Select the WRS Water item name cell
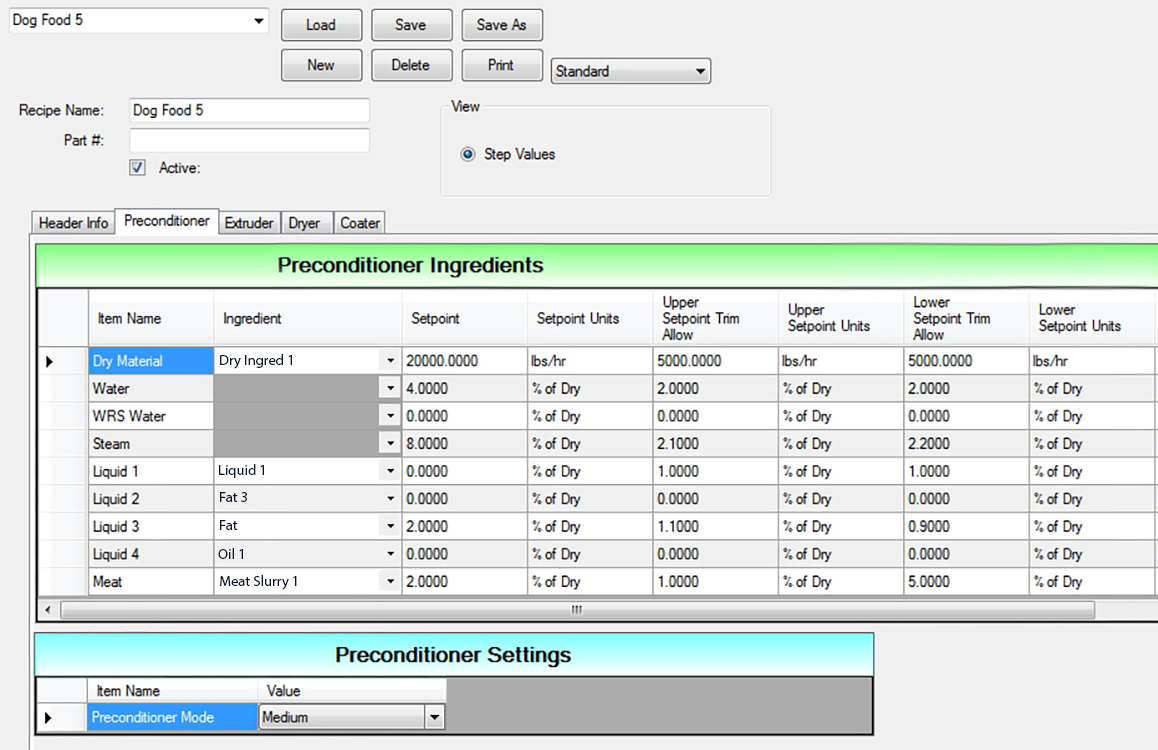 [151, 416]
